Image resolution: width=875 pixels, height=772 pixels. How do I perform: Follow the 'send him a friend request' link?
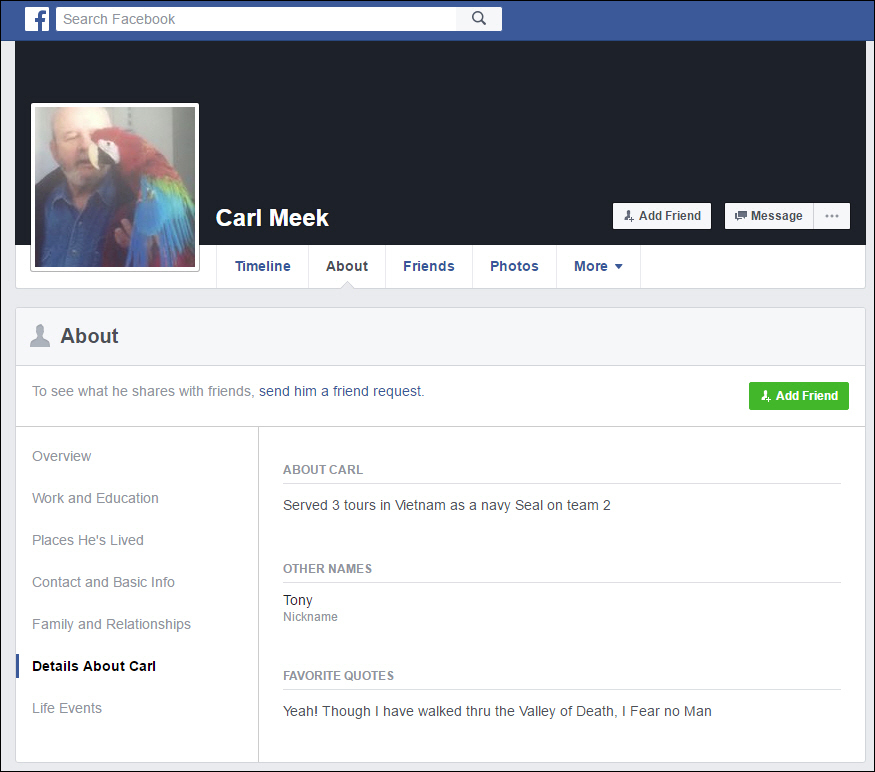click(x=341, y=391)
